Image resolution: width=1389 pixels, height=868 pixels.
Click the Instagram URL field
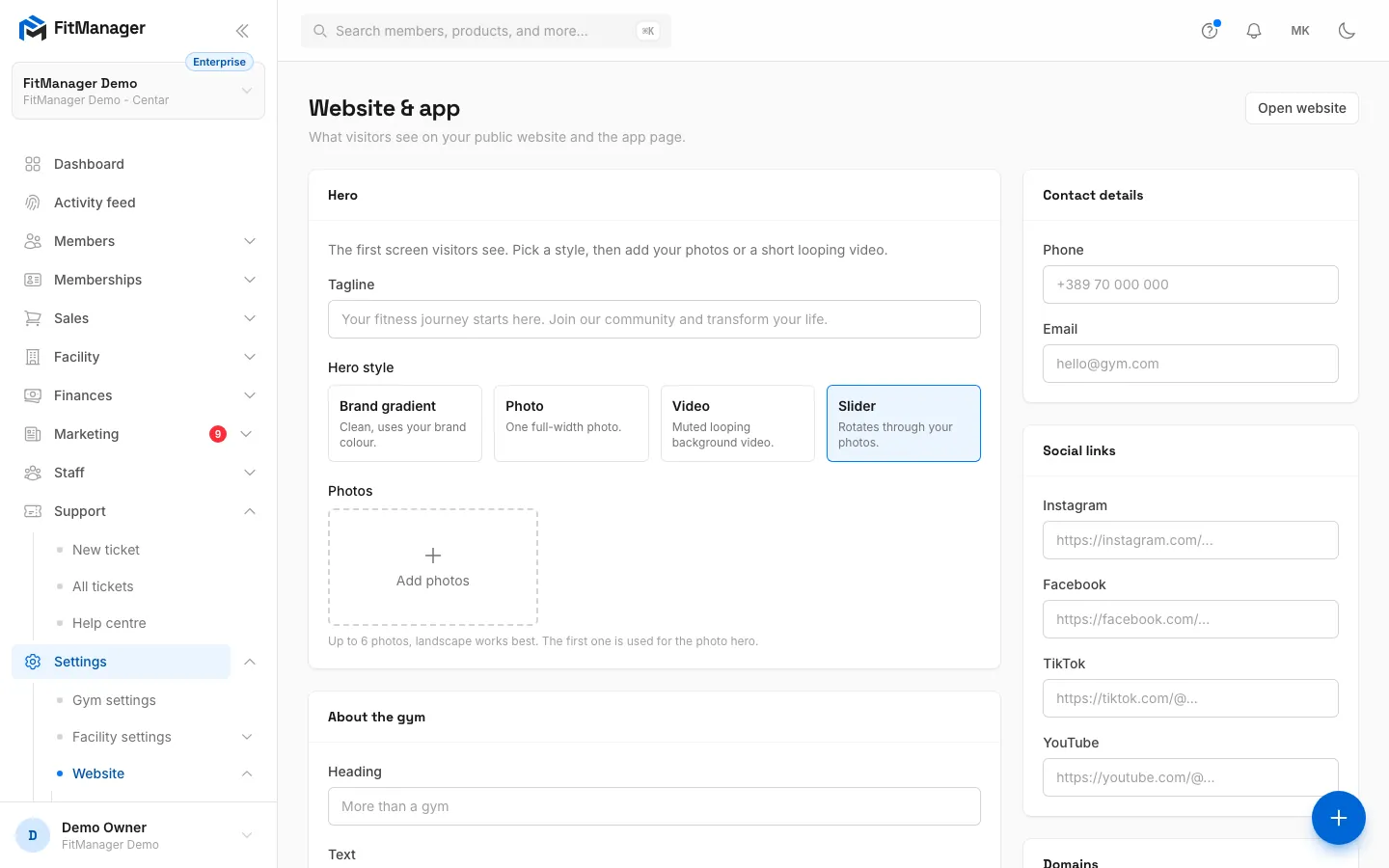[x=1190, y=540]
